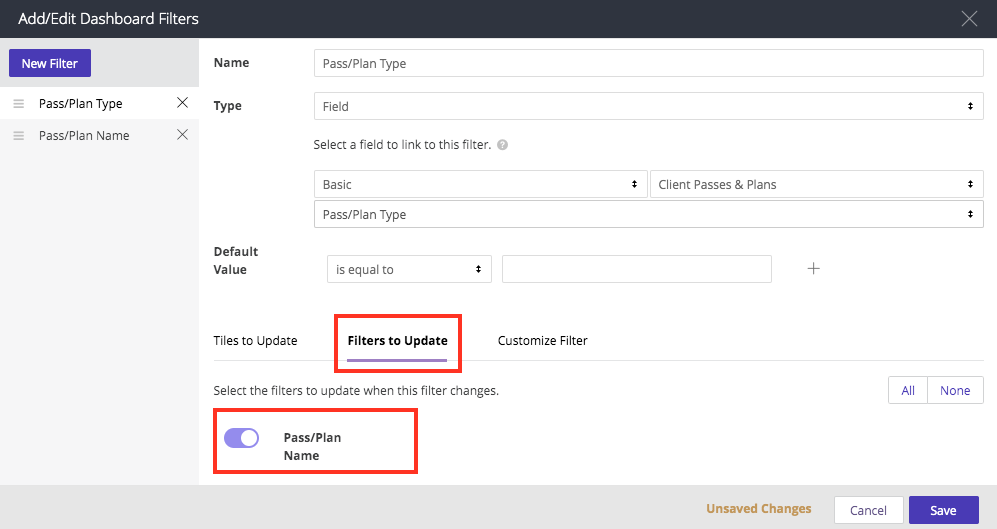The width and height of the screenshot is (997, 529).
Task: Click the New Filter button
Action: pos(50,63)
